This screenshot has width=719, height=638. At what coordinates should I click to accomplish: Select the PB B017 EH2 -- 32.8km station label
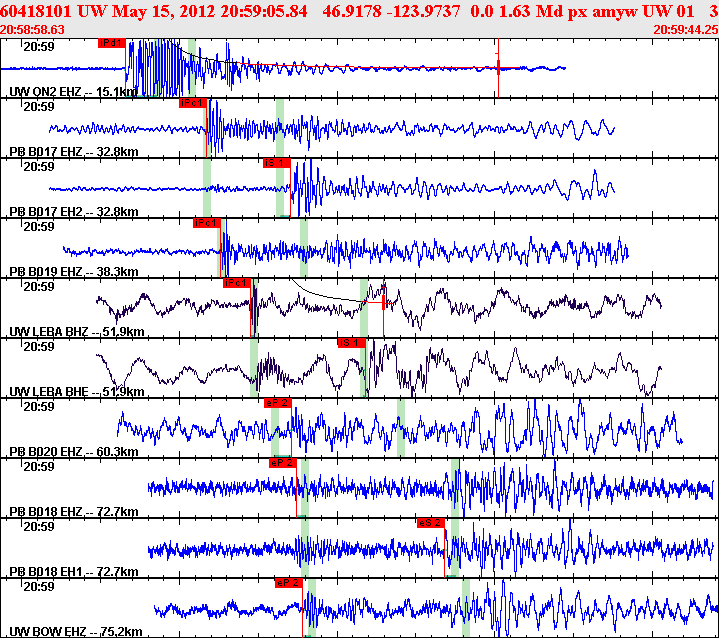click(x=74, y=212)
